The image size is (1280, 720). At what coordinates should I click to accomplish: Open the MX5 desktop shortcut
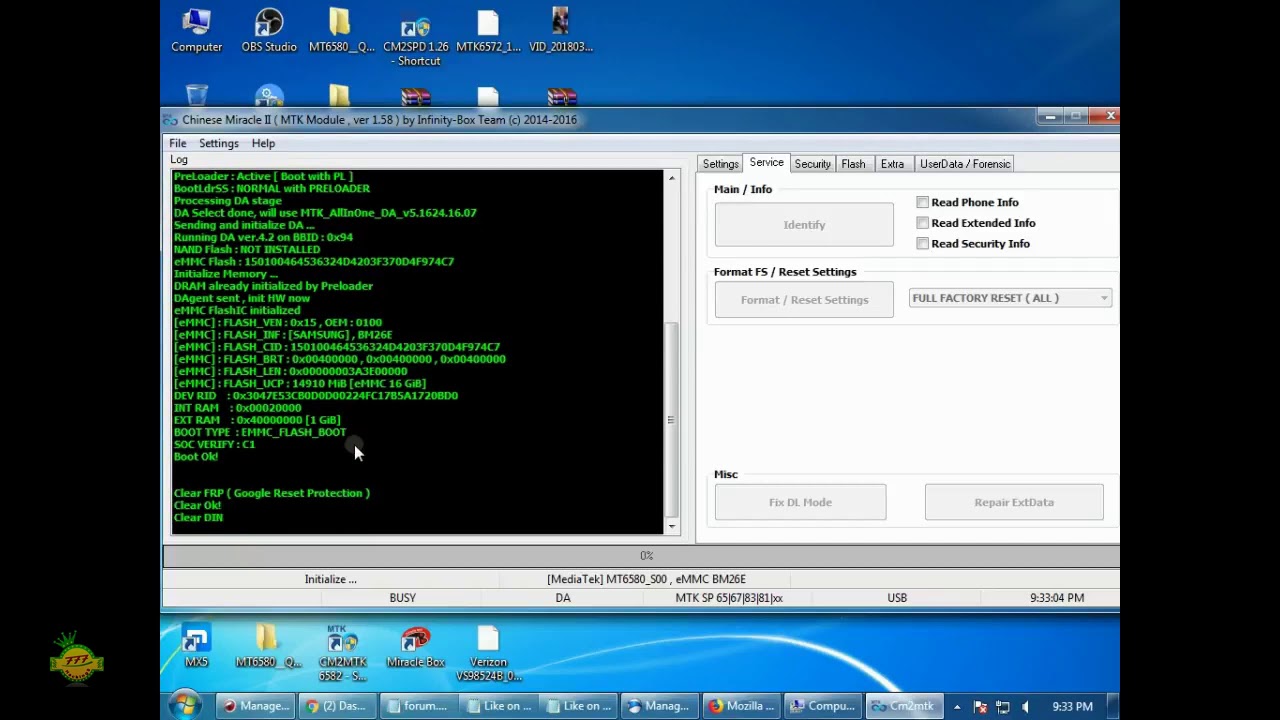(x=196, y=646)
